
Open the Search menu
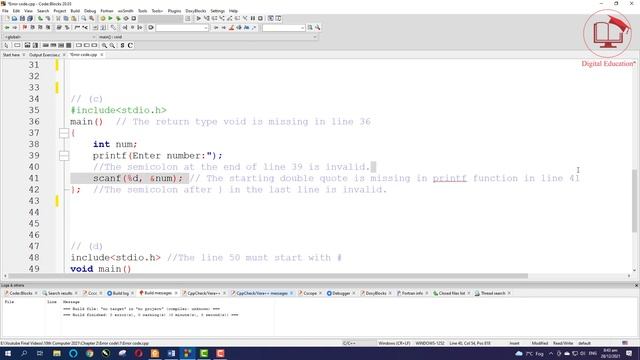coord(43,11)
